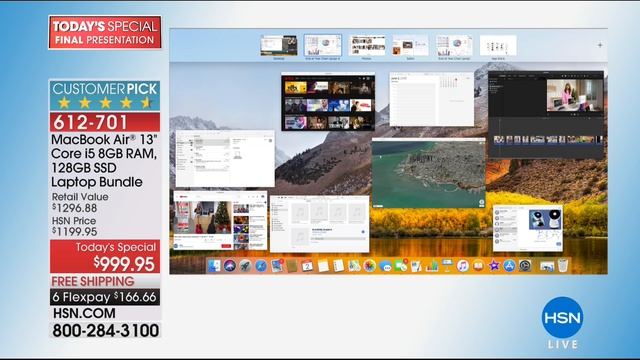Select the YouTube browser window

click(220, 220)
